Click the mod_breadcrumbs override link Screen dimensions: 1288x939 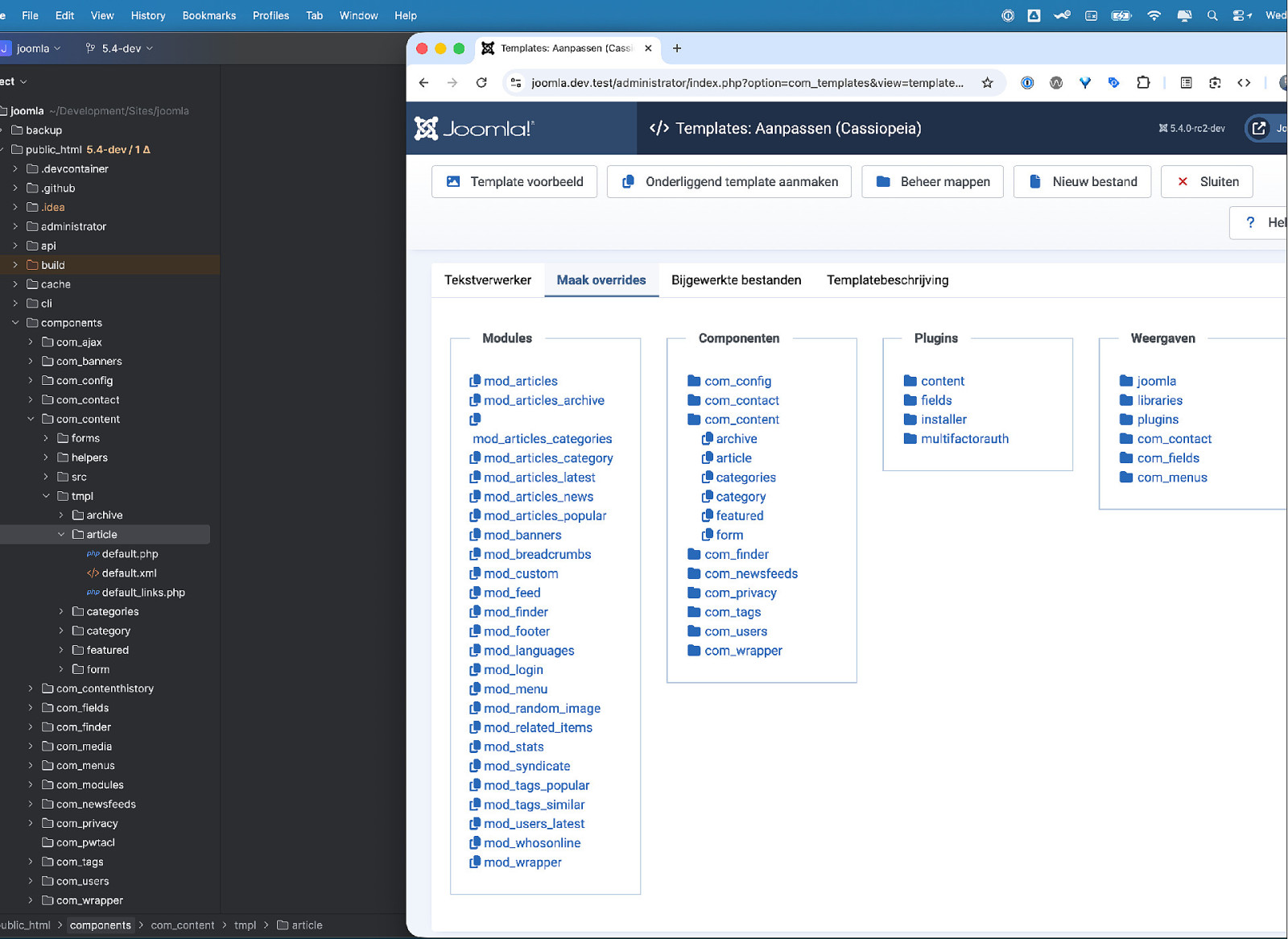pos(537,555)
